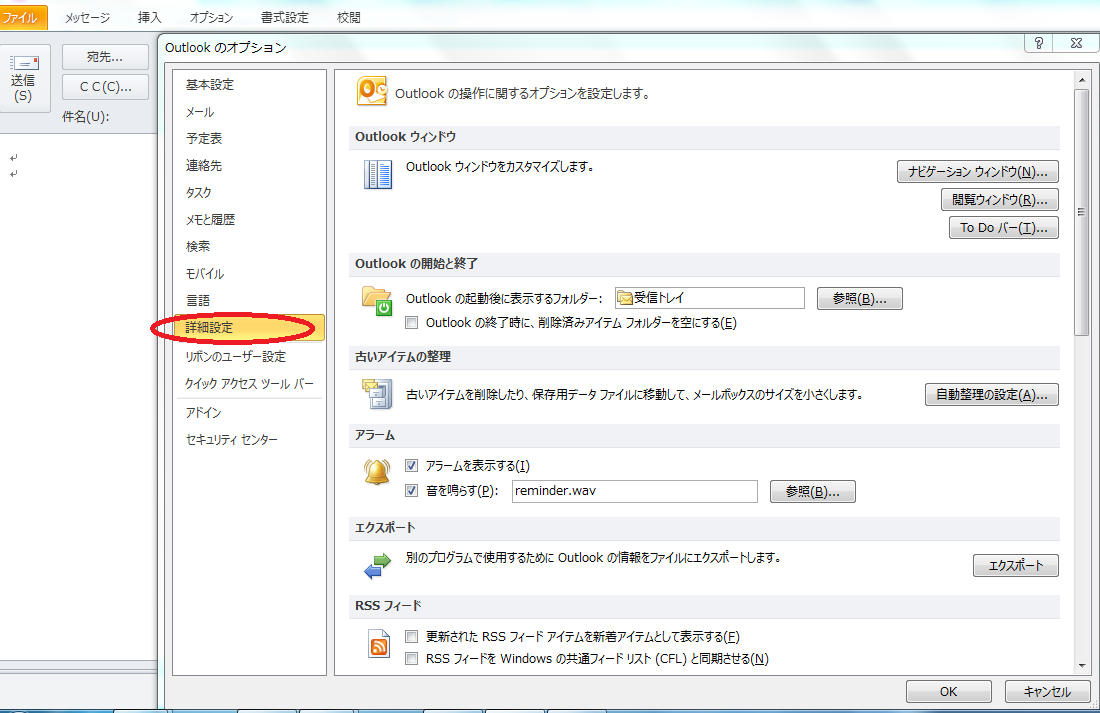Open 自動整理の設定 dialog
Viewport: 1100px width, 713px height.
(991, 394)
